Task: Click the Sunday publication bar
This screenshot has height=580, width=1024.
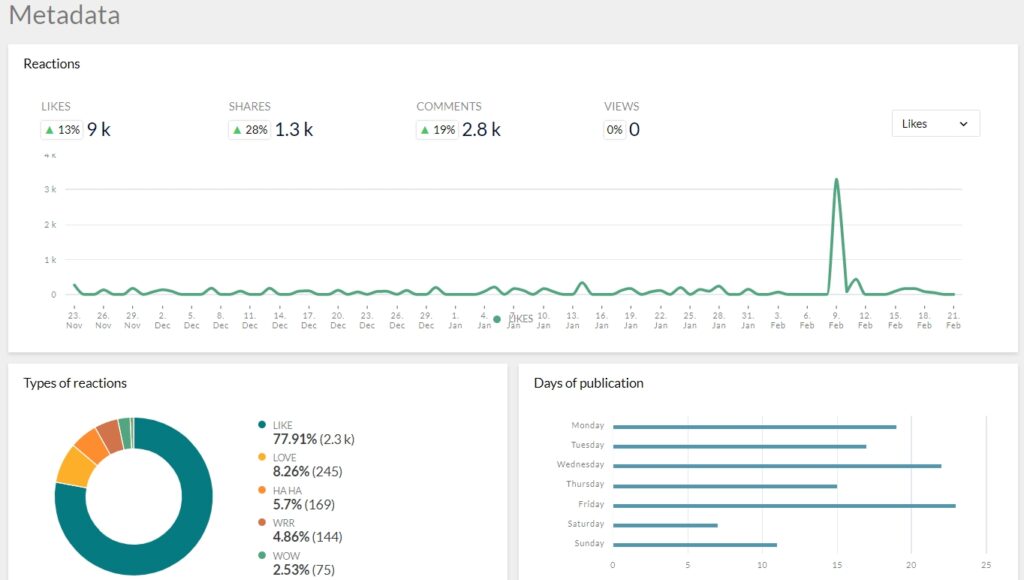Action: pos(695,545)
